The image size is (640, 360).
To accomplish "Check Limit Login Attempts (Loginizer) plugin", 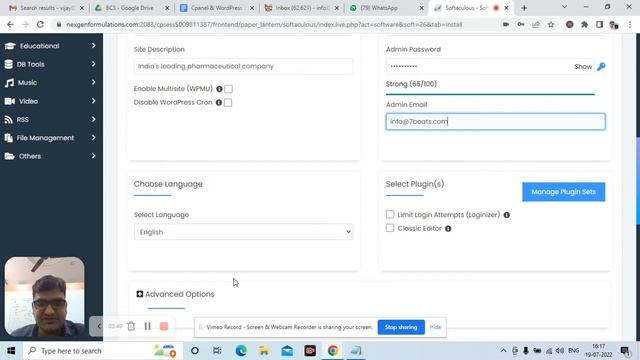I will coord(390,214).
